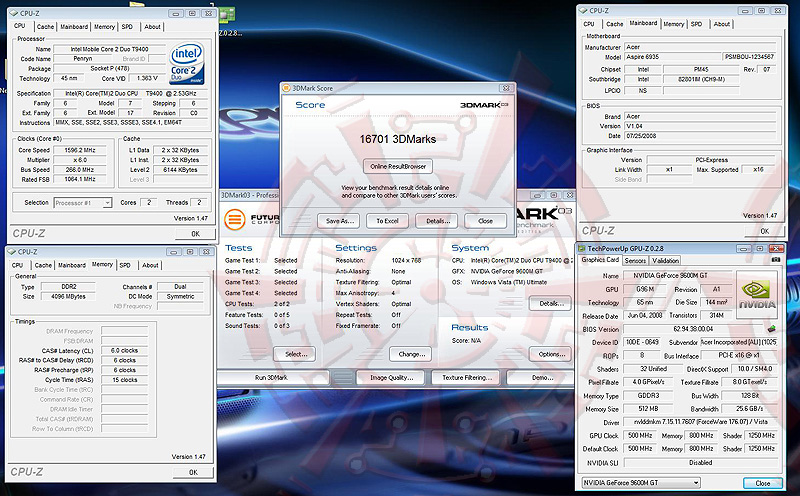Click the 4096 MBytes memory size value
The width and height of the screenshot is (800, 496).
coord(68,296)
